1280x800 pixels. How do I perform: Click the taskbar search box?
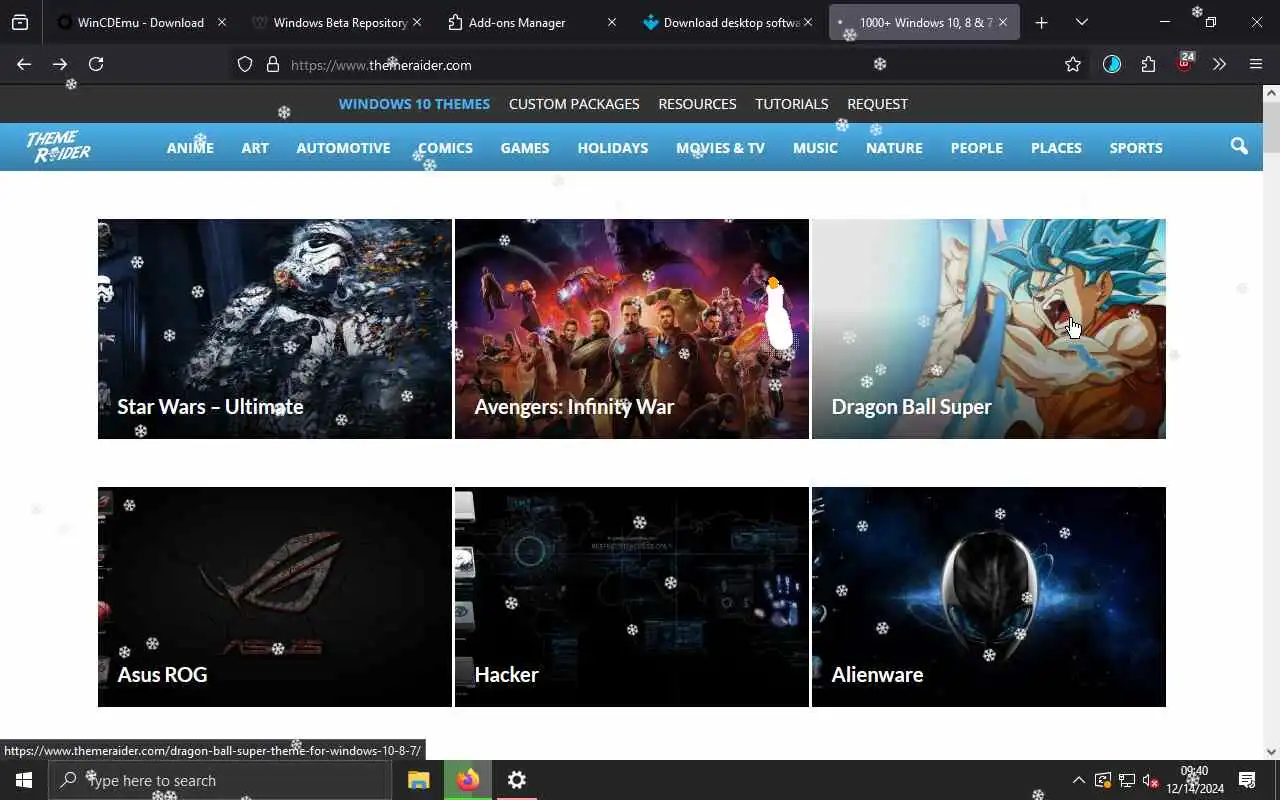pos(220,780)
